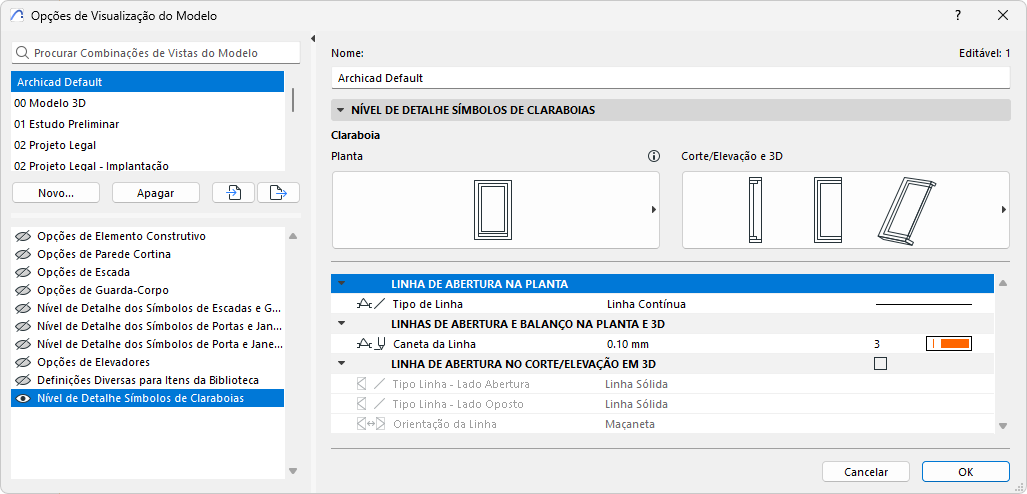Viewport: 1027px width, 494px height.
Task: Click the Cancelar button
Action: tap(866, 472)
